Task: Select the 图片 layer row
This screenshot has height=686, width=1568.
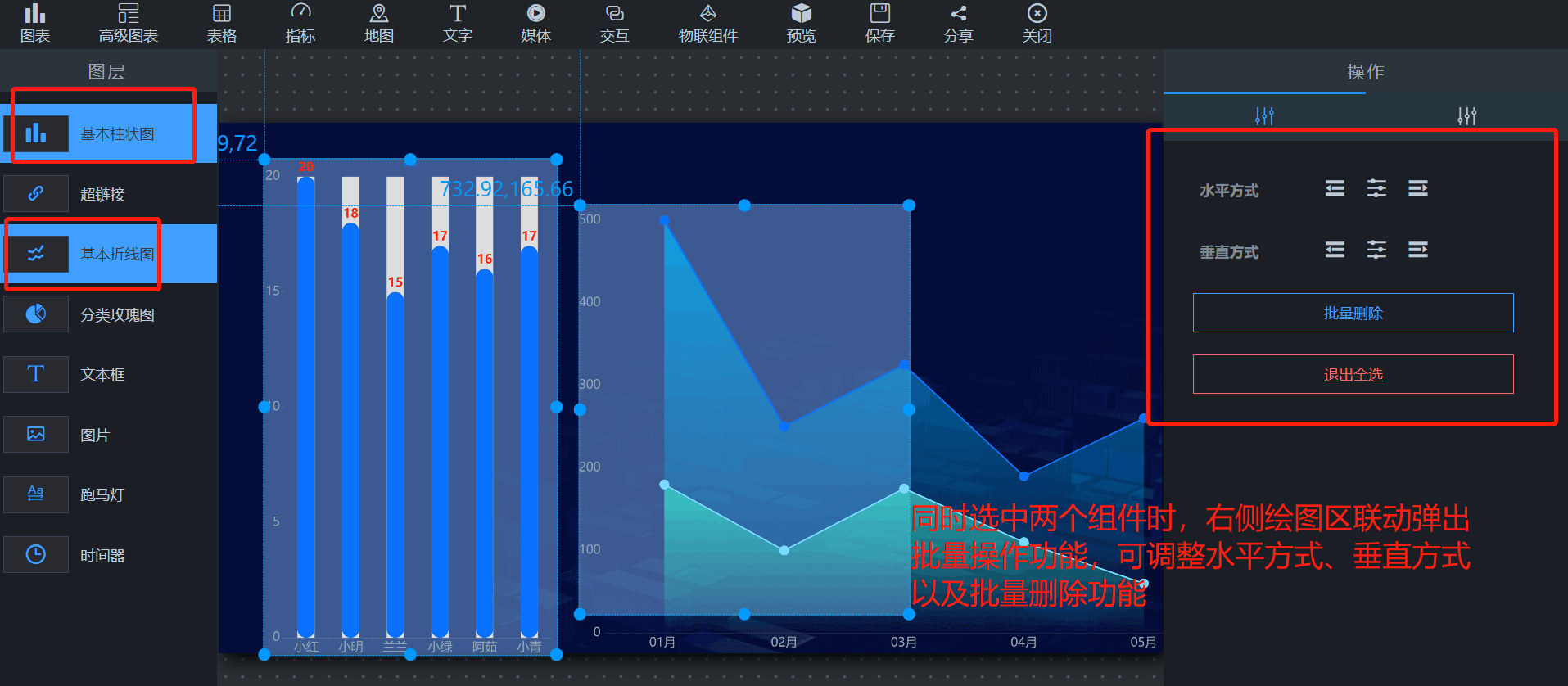Action: [108, 435]
